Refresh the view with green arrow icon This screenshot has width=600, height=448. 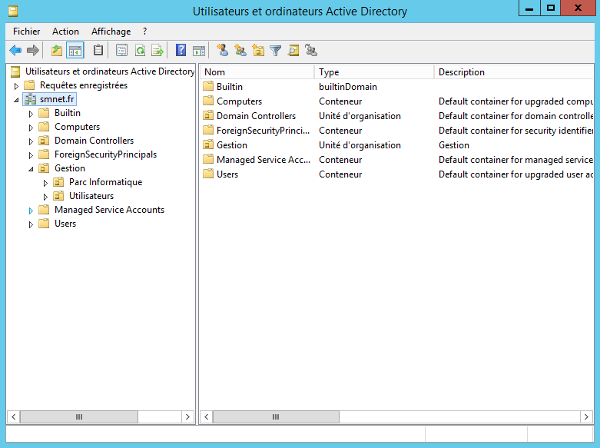[x=140, y=51]
